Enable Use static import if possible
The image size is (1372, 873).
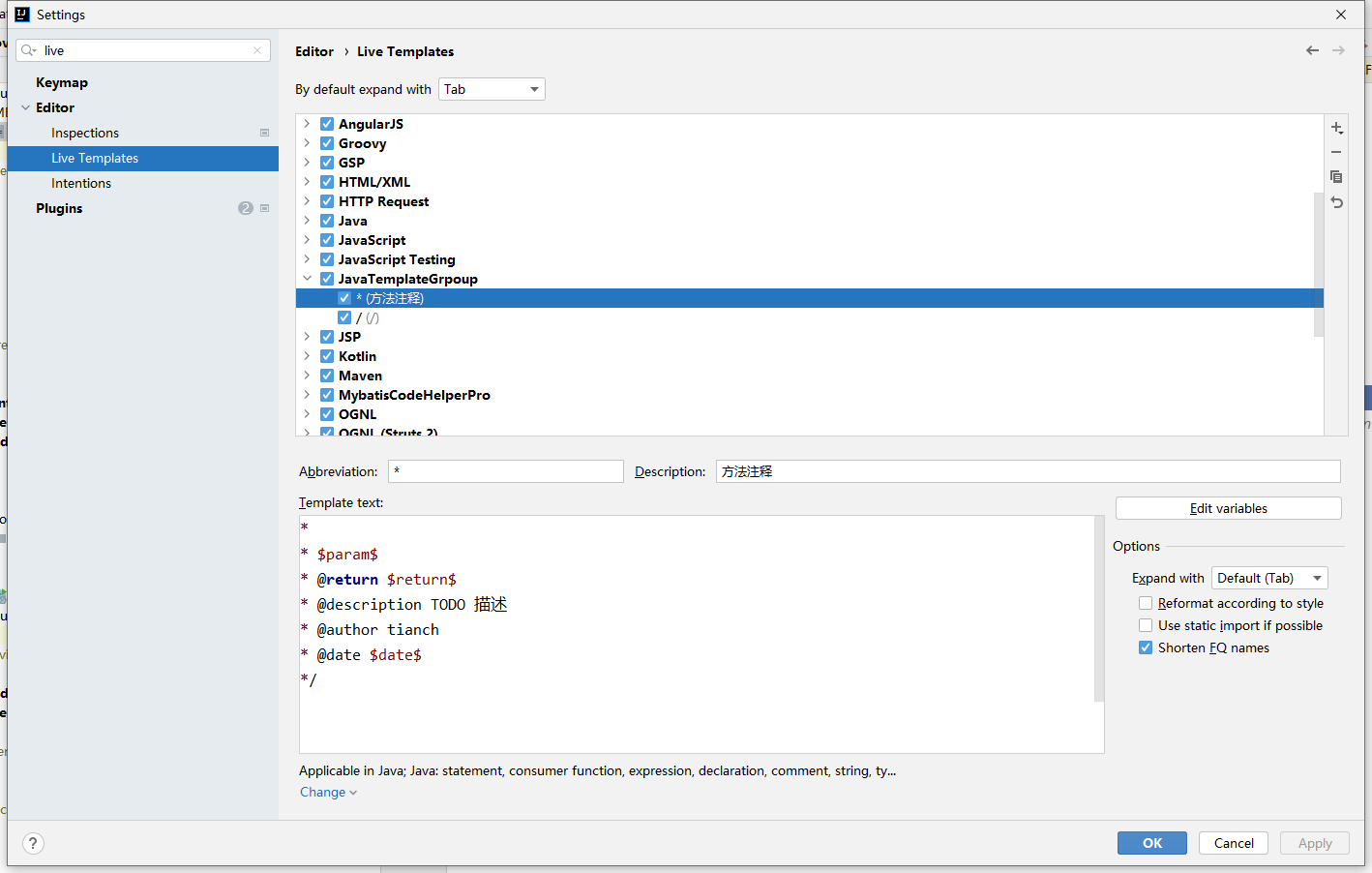pyautogui.click(x=1146, y=625)
